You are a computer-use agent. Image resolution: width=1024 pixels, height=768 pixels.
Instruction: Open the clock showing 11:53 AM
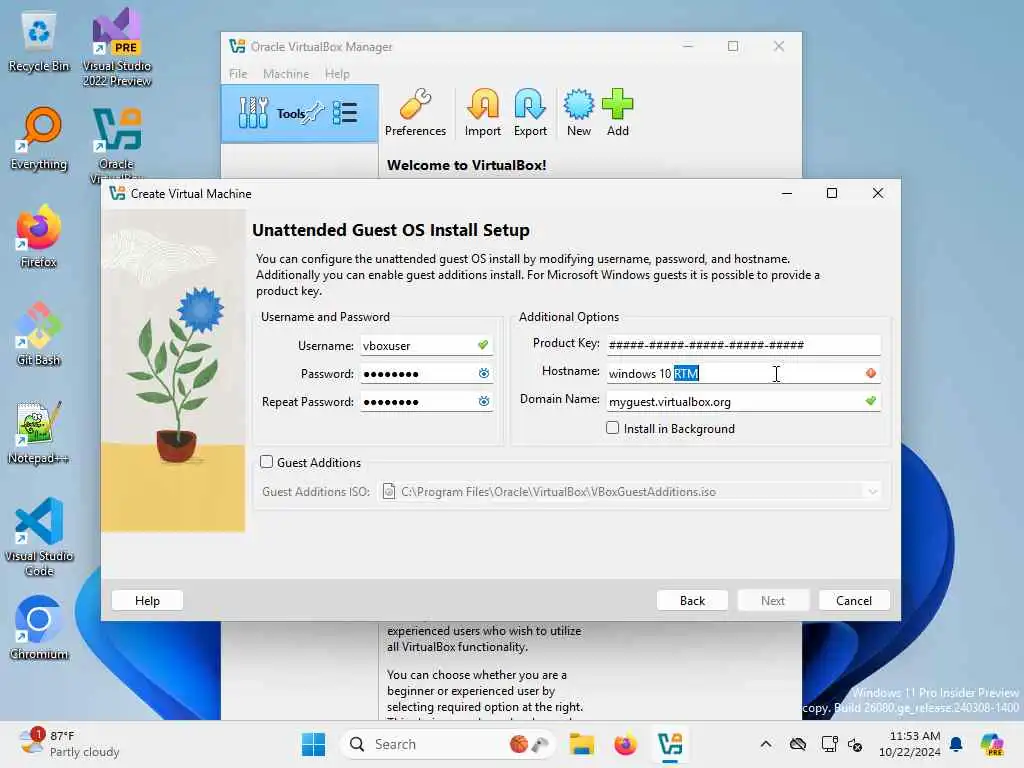click(910, 744)
